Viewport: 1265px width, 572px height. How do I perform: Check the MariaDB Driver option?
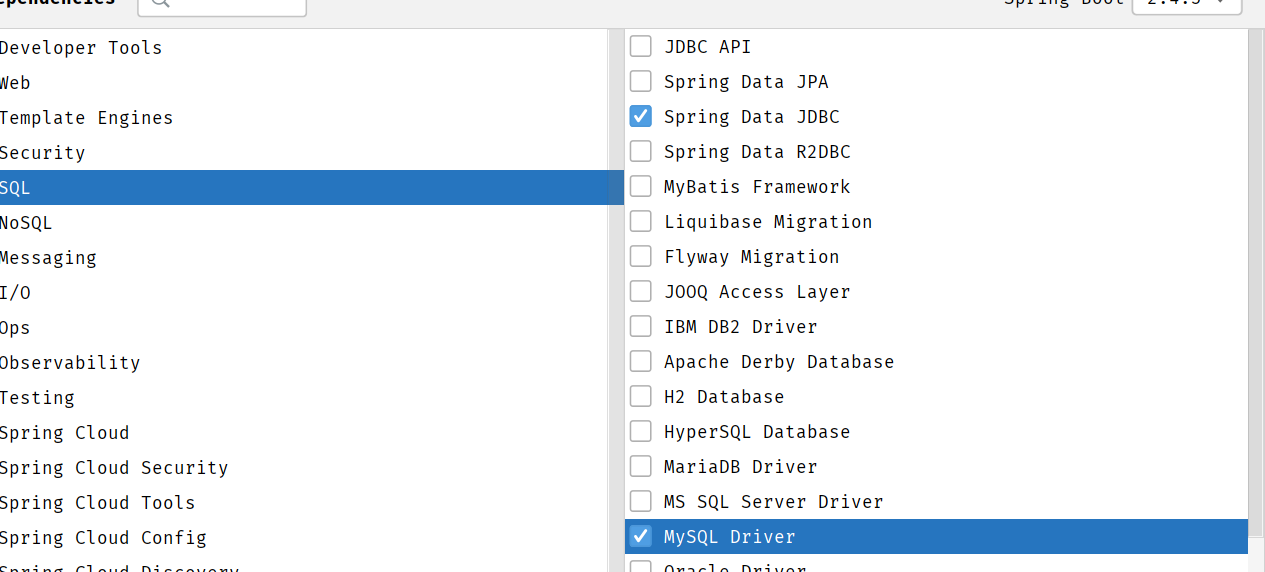click(x=641, y=466)
